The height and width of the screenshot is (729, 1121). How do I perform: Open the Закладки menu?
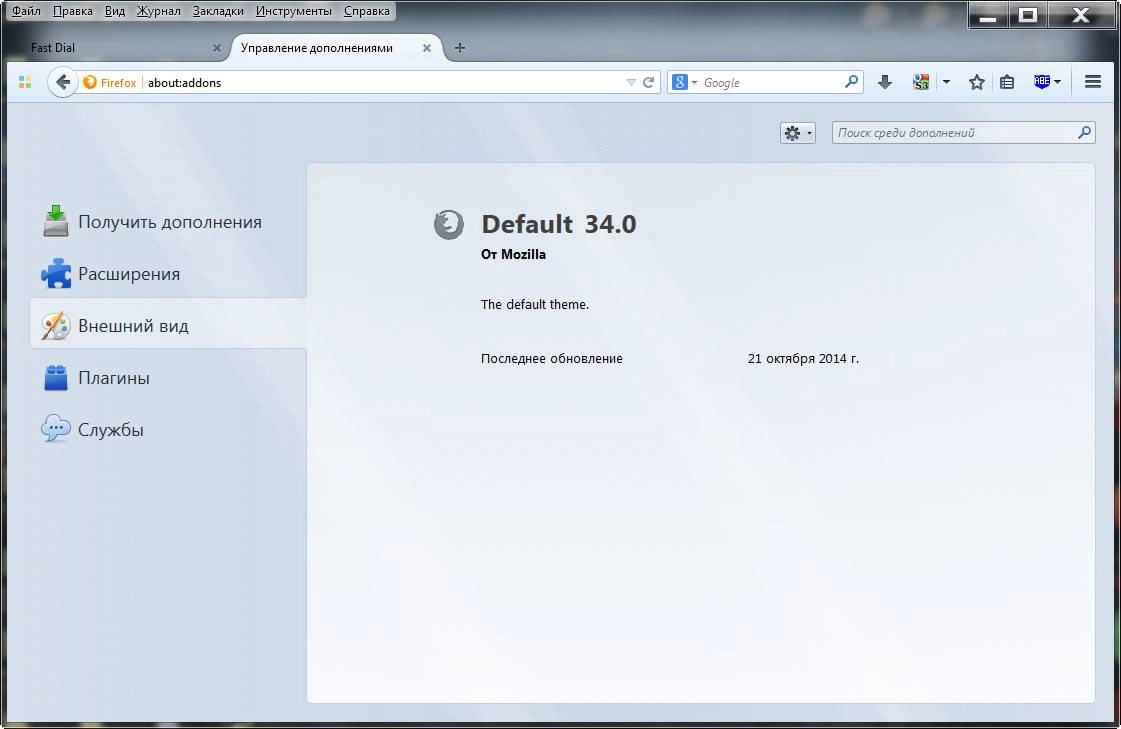coord(218,11)
